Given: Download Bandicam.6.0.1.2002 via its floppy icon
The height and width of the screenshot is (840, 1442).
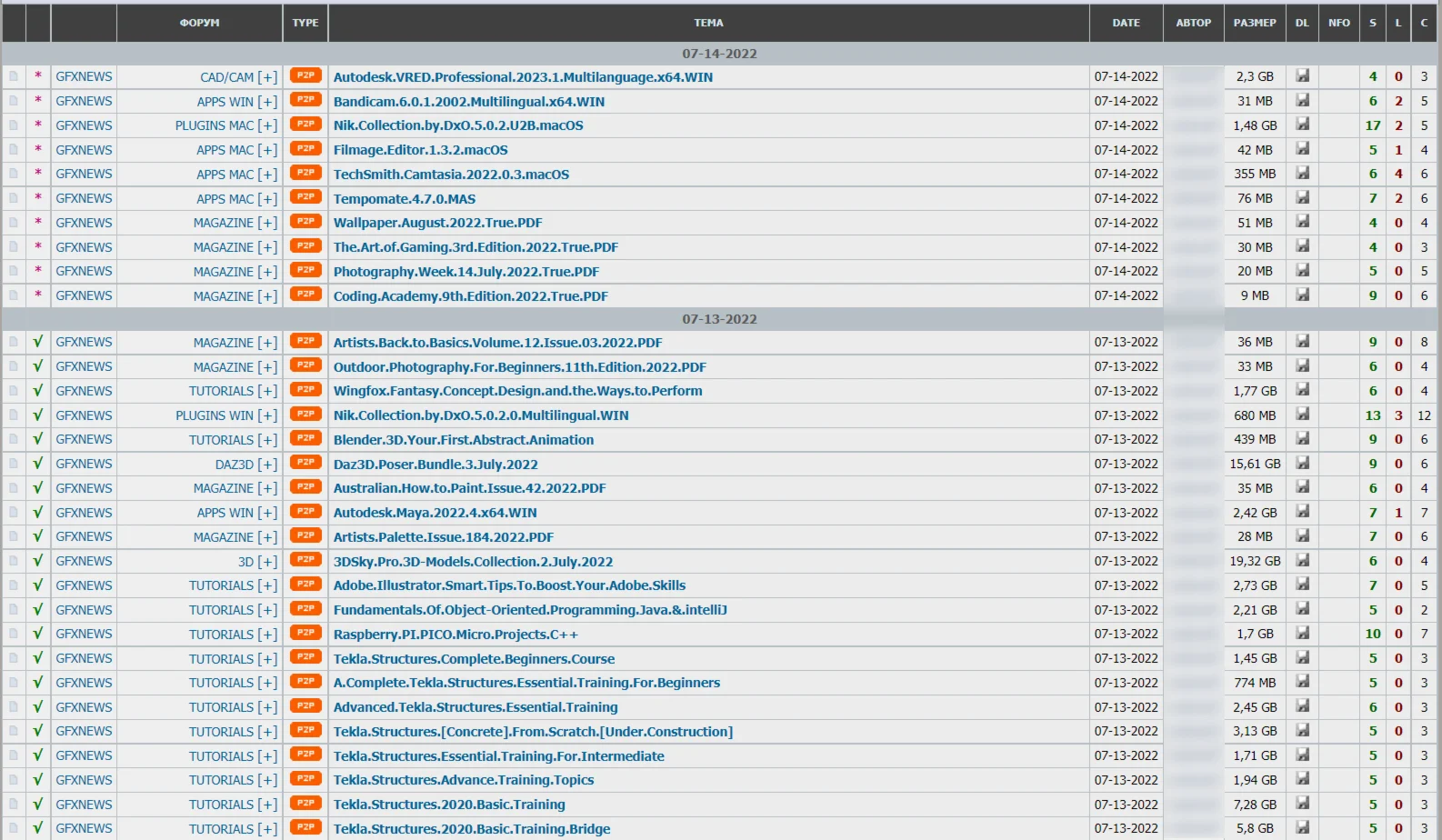Looking at the screenshot, I should click(x=1303, y=101).
